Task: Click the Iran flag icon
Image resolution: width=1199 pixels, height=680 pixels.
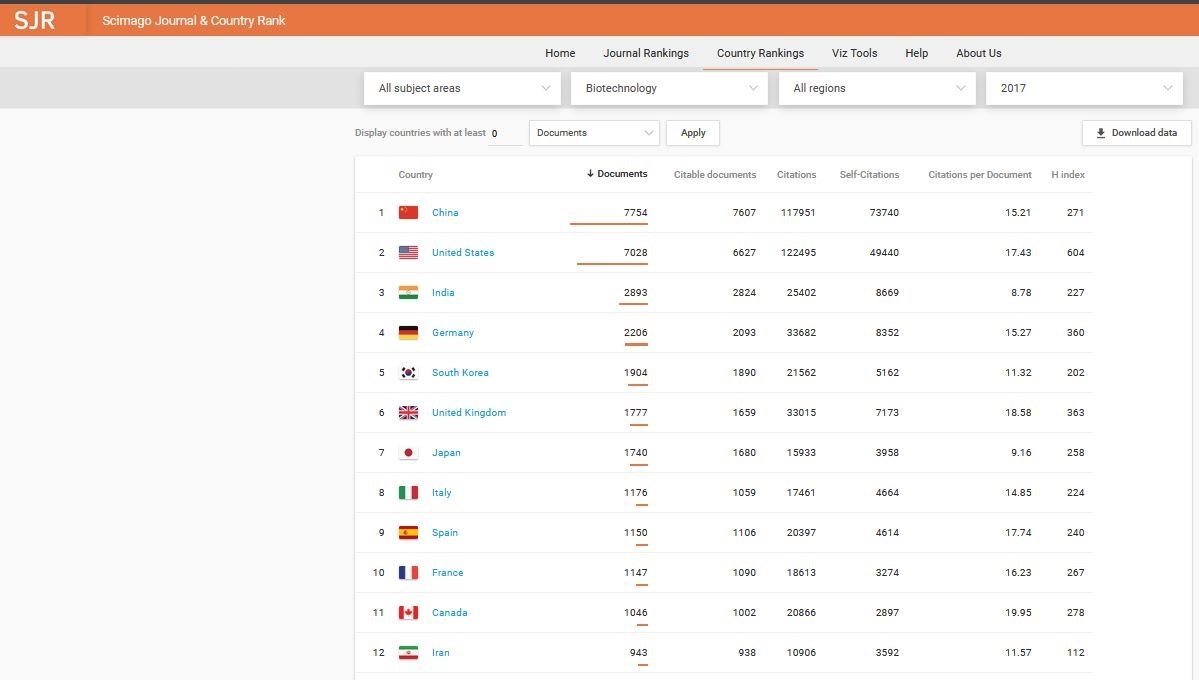Action: click(x=408, y=652)
